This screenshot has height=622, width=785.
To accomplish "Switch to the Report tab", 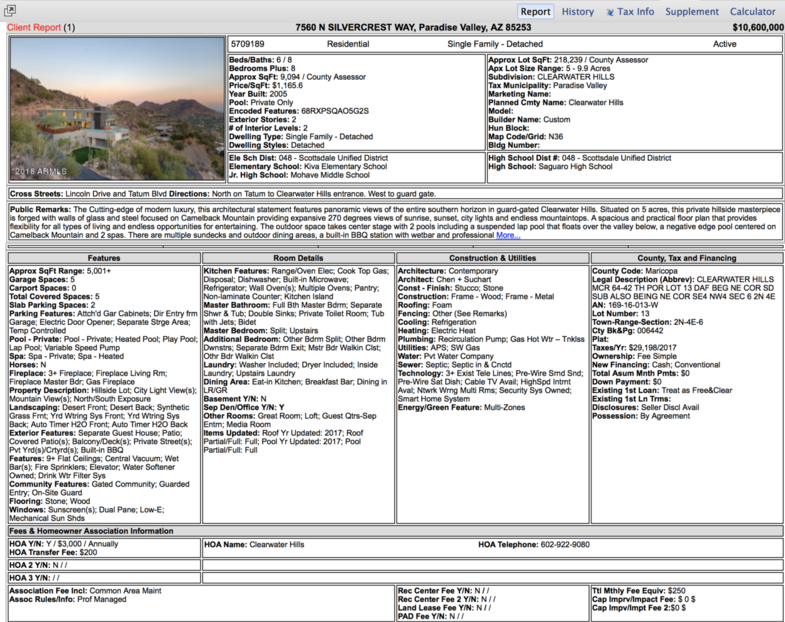I will coord(535,12).
